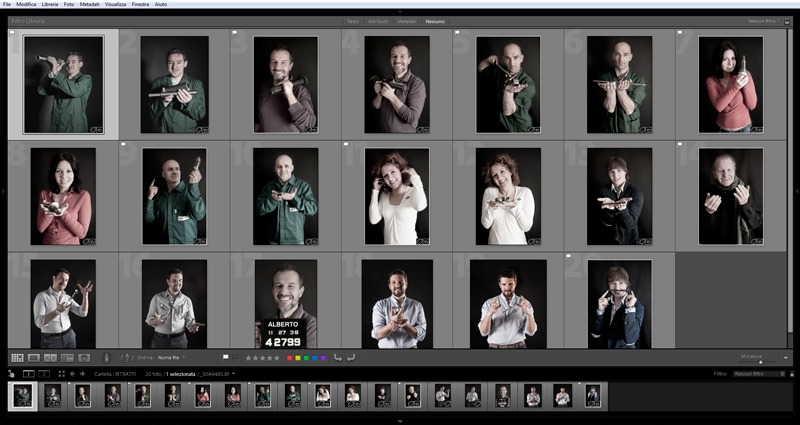Switch filmstrip filters on or off

tap(792, 374)
